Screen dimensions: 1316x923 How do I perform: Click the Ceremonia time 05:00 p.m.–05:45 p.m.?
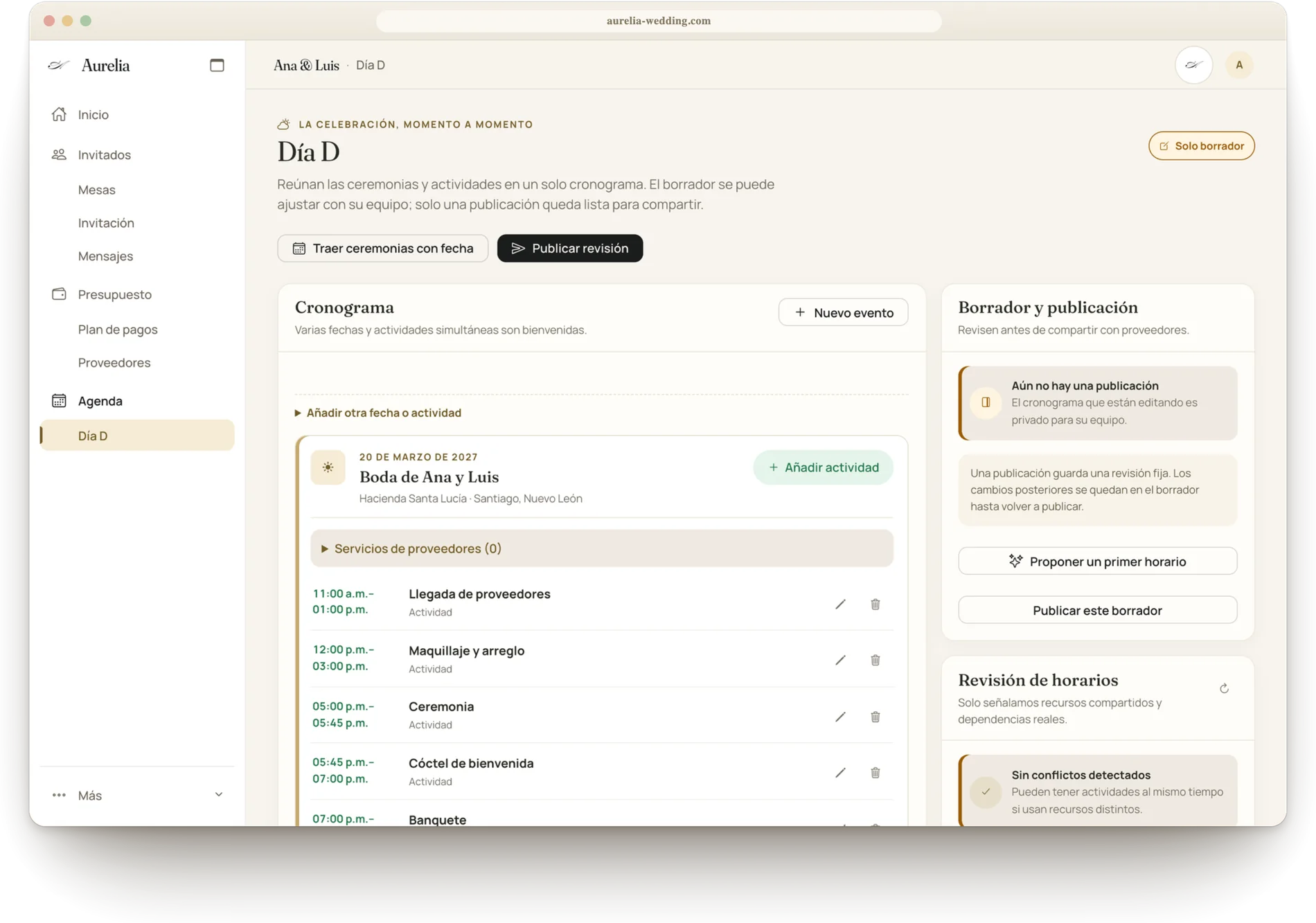tap(343, 715)
